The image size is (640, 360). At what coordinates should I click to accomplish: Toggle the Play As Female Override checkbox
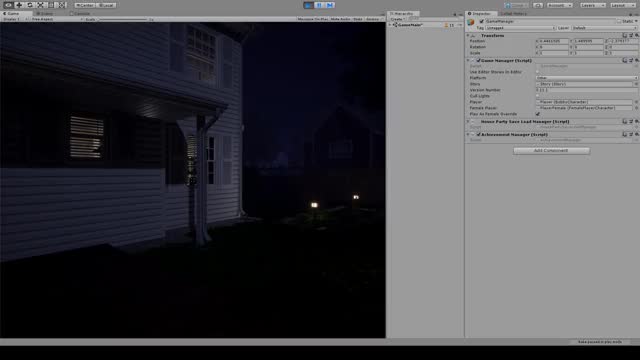pos(538,114)
